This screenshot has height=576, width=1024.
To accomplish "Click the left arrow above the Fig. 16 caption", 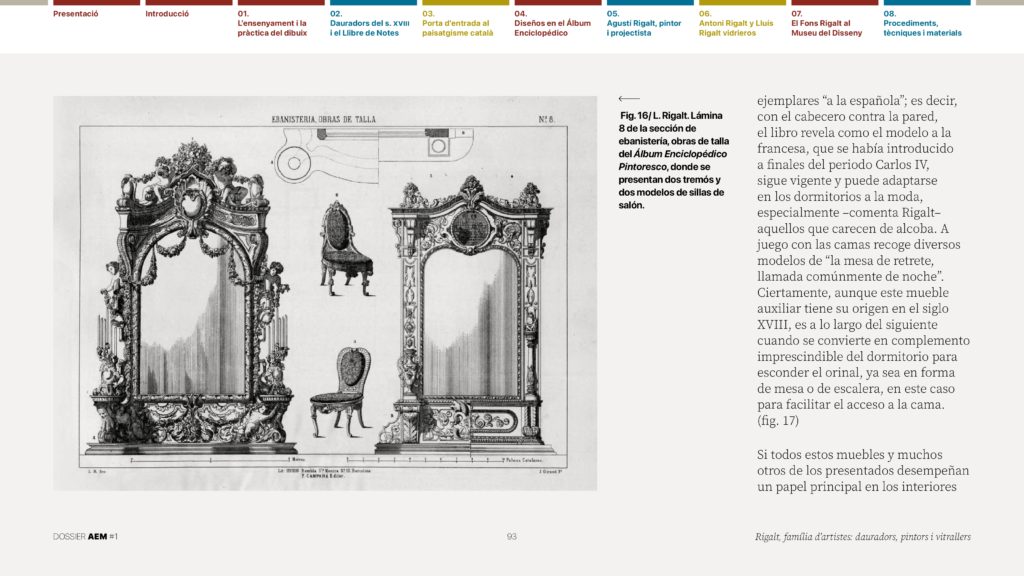I will pos(629,98).
